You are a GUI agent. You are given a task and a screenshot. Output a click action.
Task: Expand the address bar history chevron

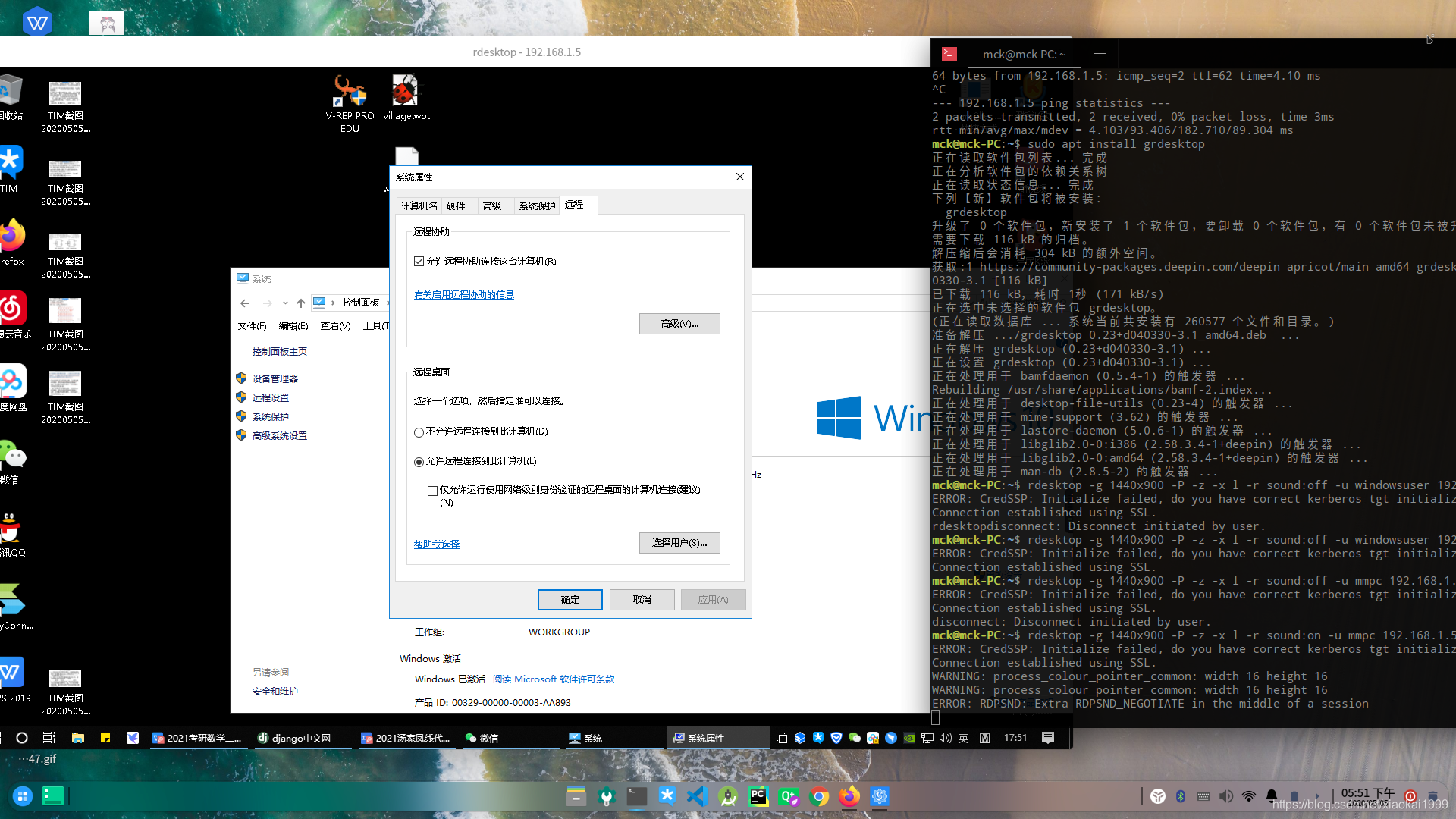click(x=285, y=303)
